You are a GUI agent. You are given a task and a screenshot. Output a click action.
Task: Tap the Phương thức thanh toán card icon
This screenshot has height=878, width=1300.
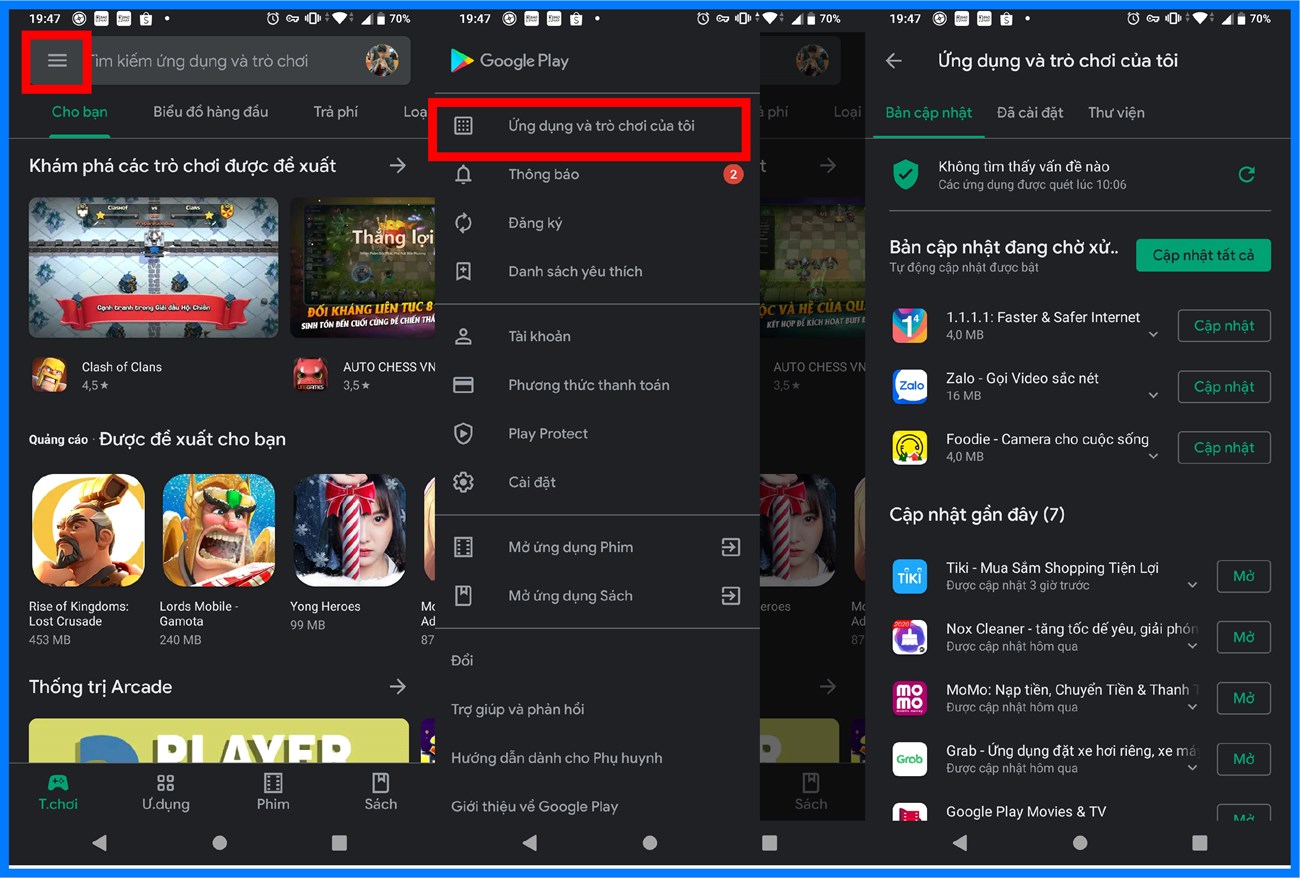463,385
